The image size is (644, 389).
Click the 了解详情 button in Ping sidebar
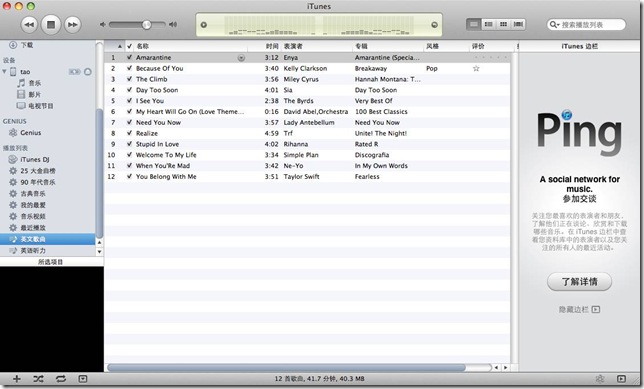point(580,282)
